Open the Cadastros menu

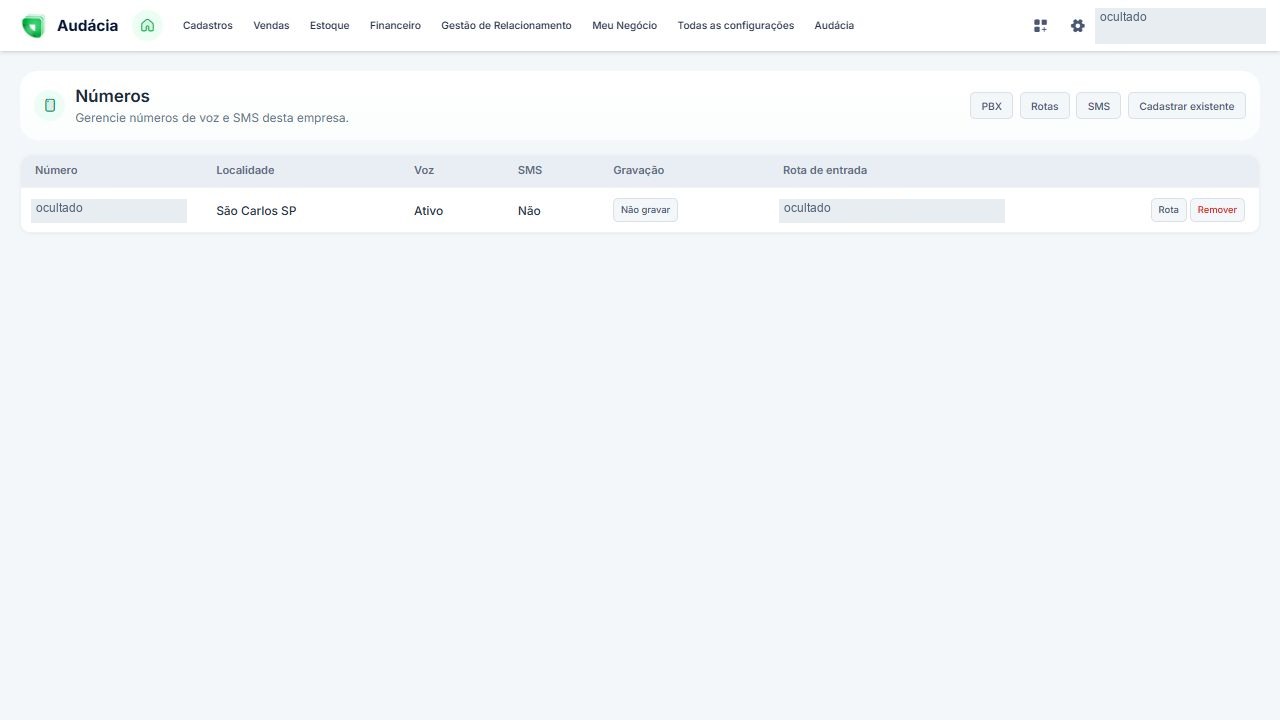click(208, 26)
